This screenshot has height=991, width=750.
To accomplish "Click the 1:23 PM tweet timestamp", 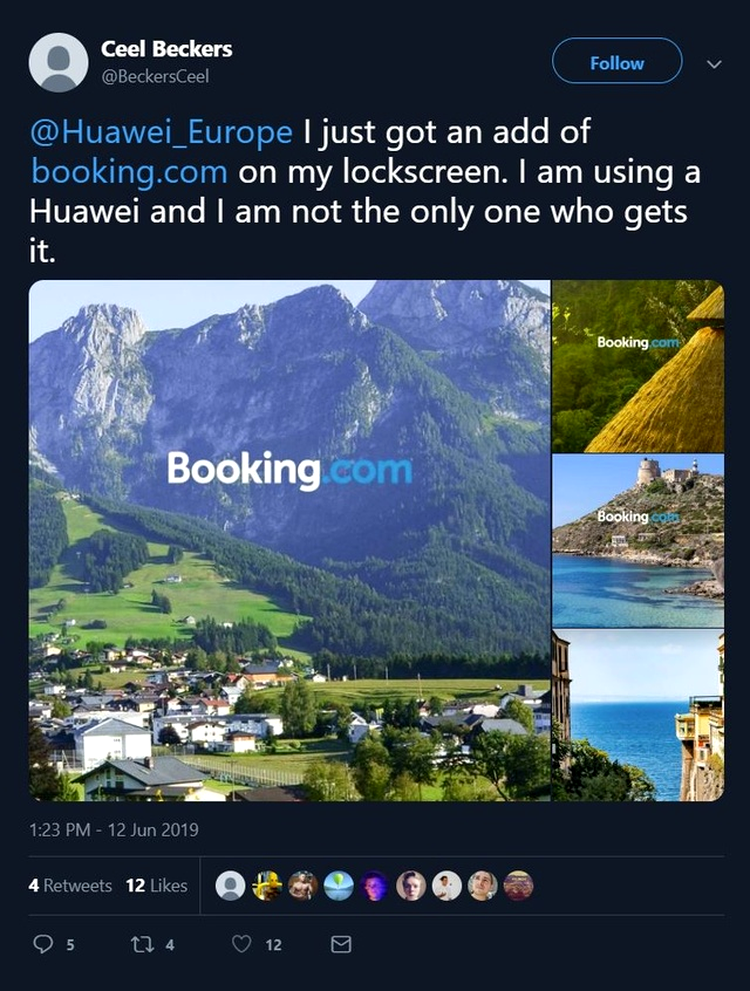I will point(114,829).
